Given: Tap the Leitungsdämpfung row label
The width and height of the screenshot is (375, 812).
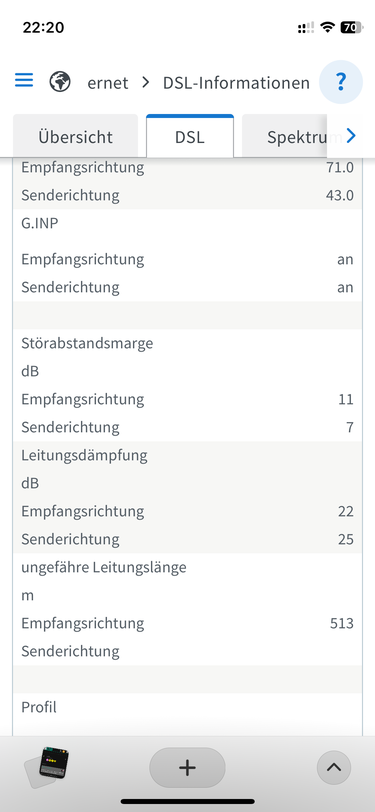Looking at the screenshot, I should click(84, 456).
